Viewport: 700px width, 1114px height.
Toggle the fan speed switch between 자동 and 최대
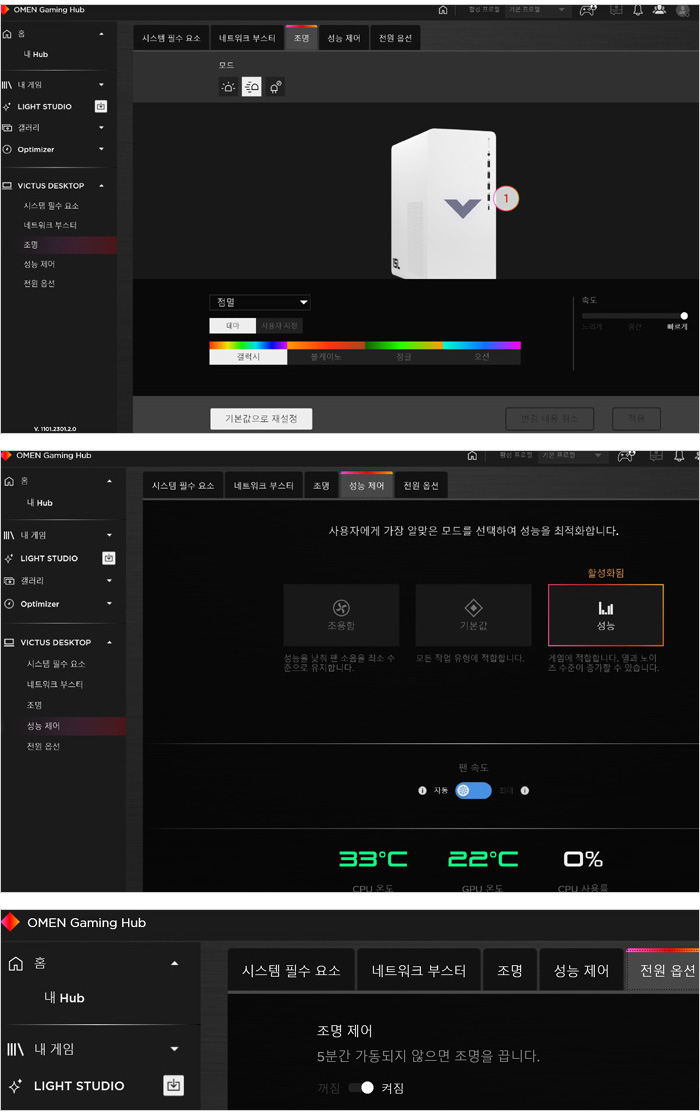click(x=473, y=791)
